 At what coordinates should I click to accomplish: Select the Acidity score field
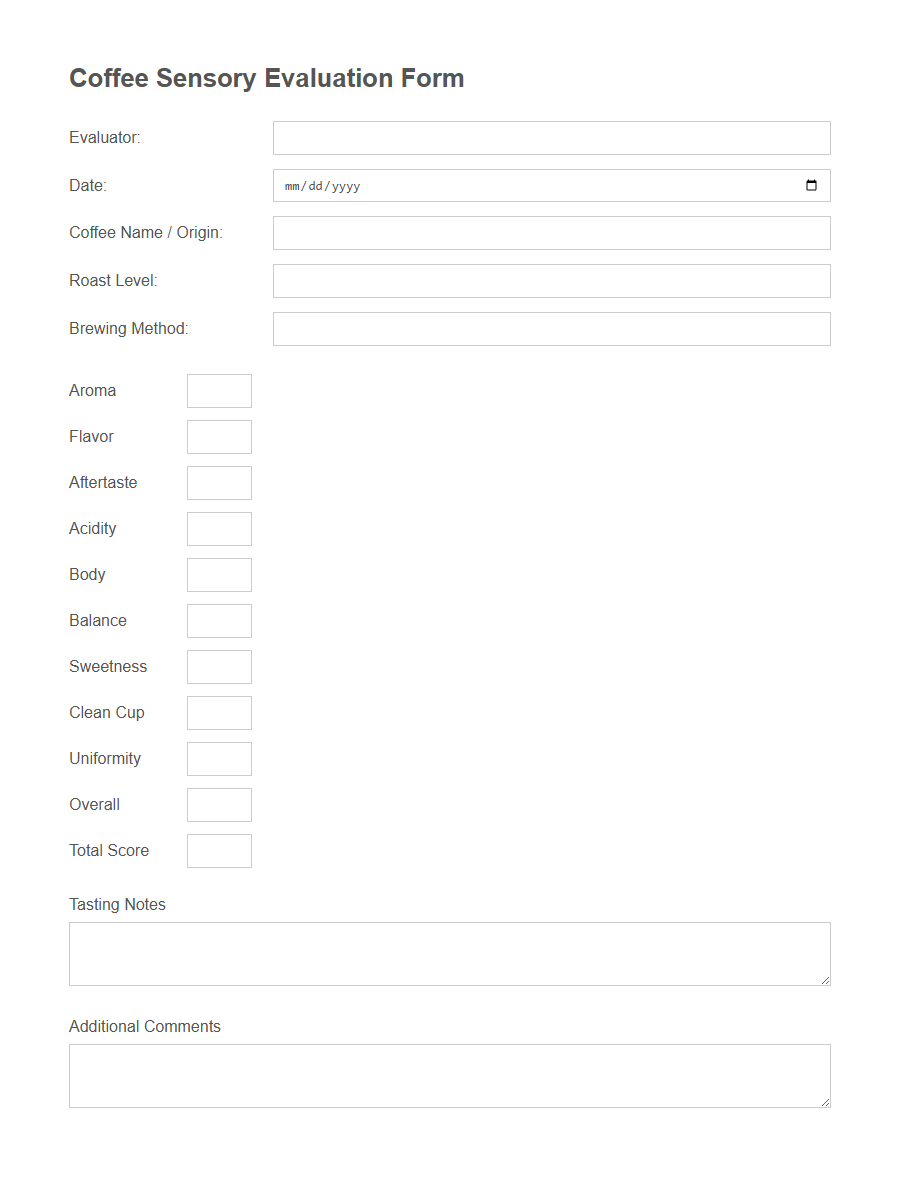click(x=218, y=528)
